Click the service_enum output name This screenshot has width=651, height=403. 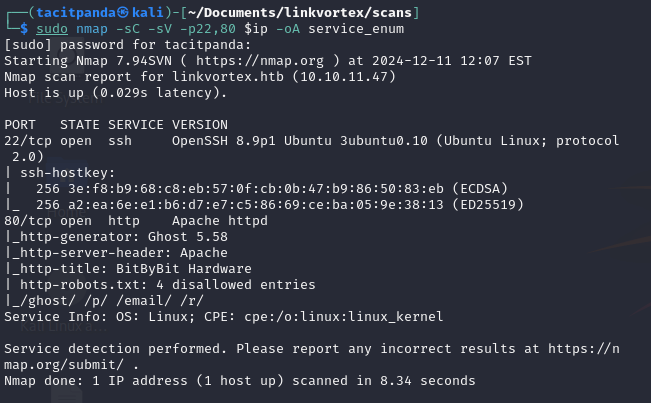(356, 29)
